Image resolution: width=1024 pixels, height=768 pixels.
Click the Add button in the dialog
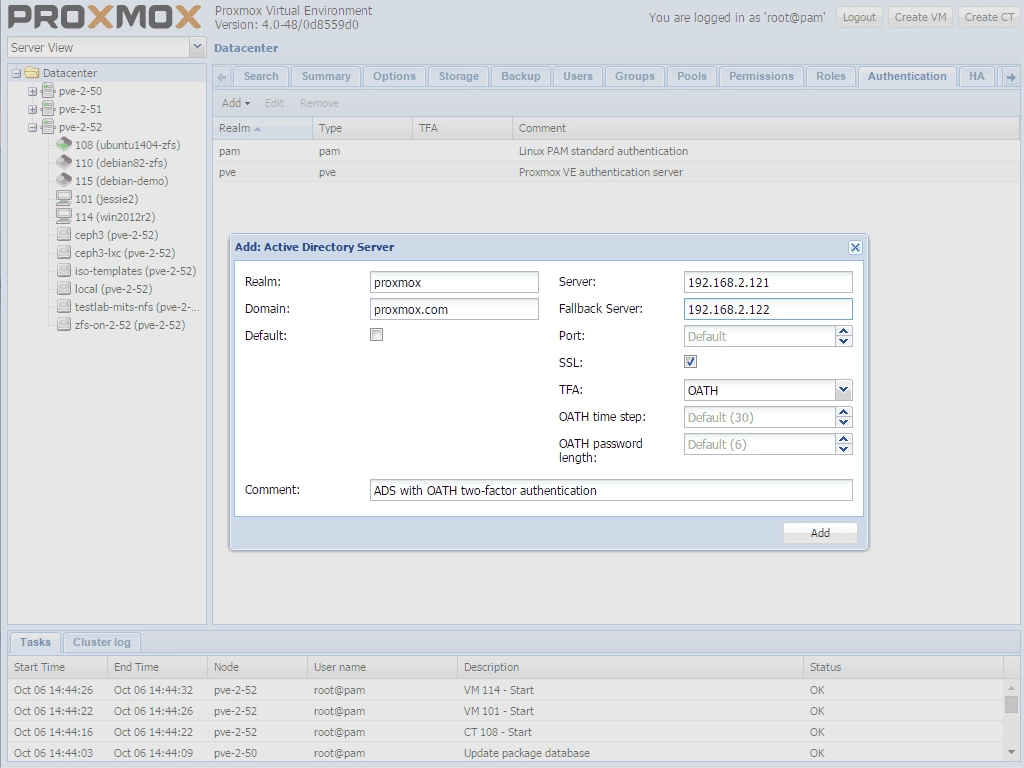pos(820,533)
